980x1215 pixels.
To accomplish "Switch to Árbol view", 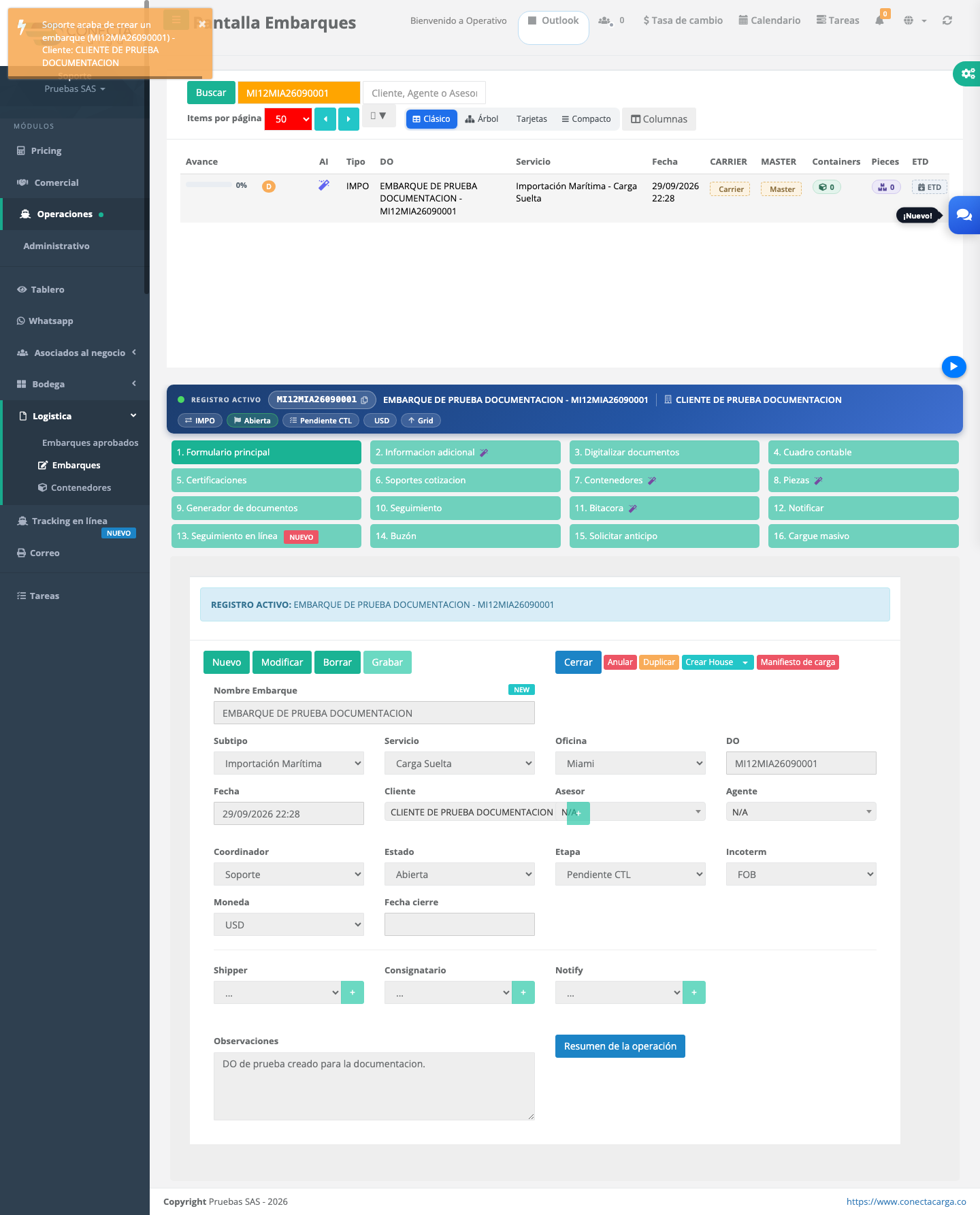I will [x=482, y=119].
